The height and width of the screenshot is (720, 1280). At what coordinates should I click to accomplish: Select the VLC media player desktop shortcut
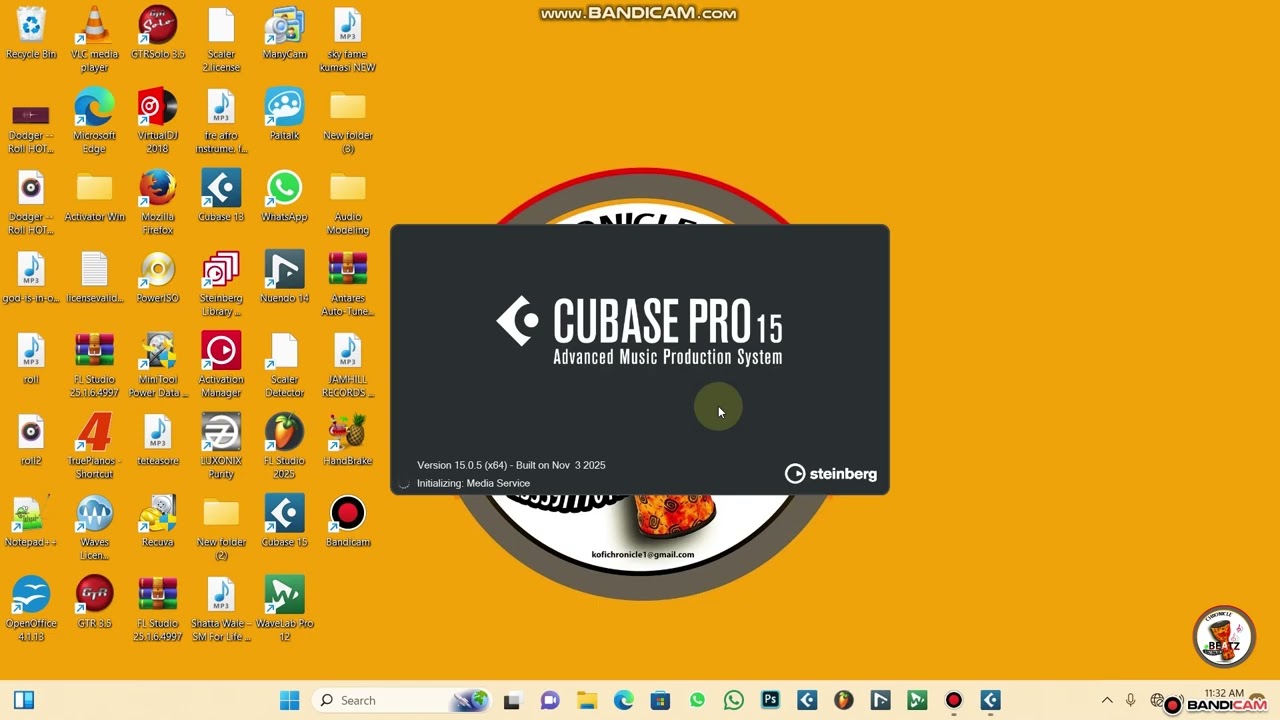(x=94, y=40)
